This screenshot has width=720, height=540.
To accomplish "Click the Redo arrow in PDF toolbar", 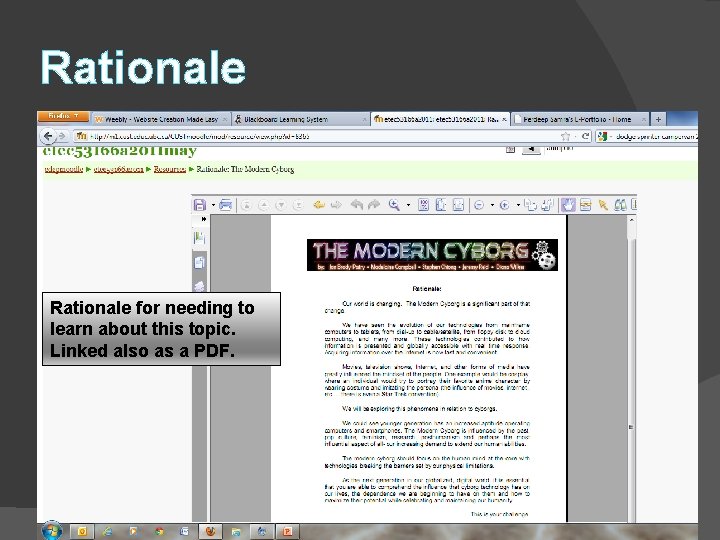I will point(374,205).
